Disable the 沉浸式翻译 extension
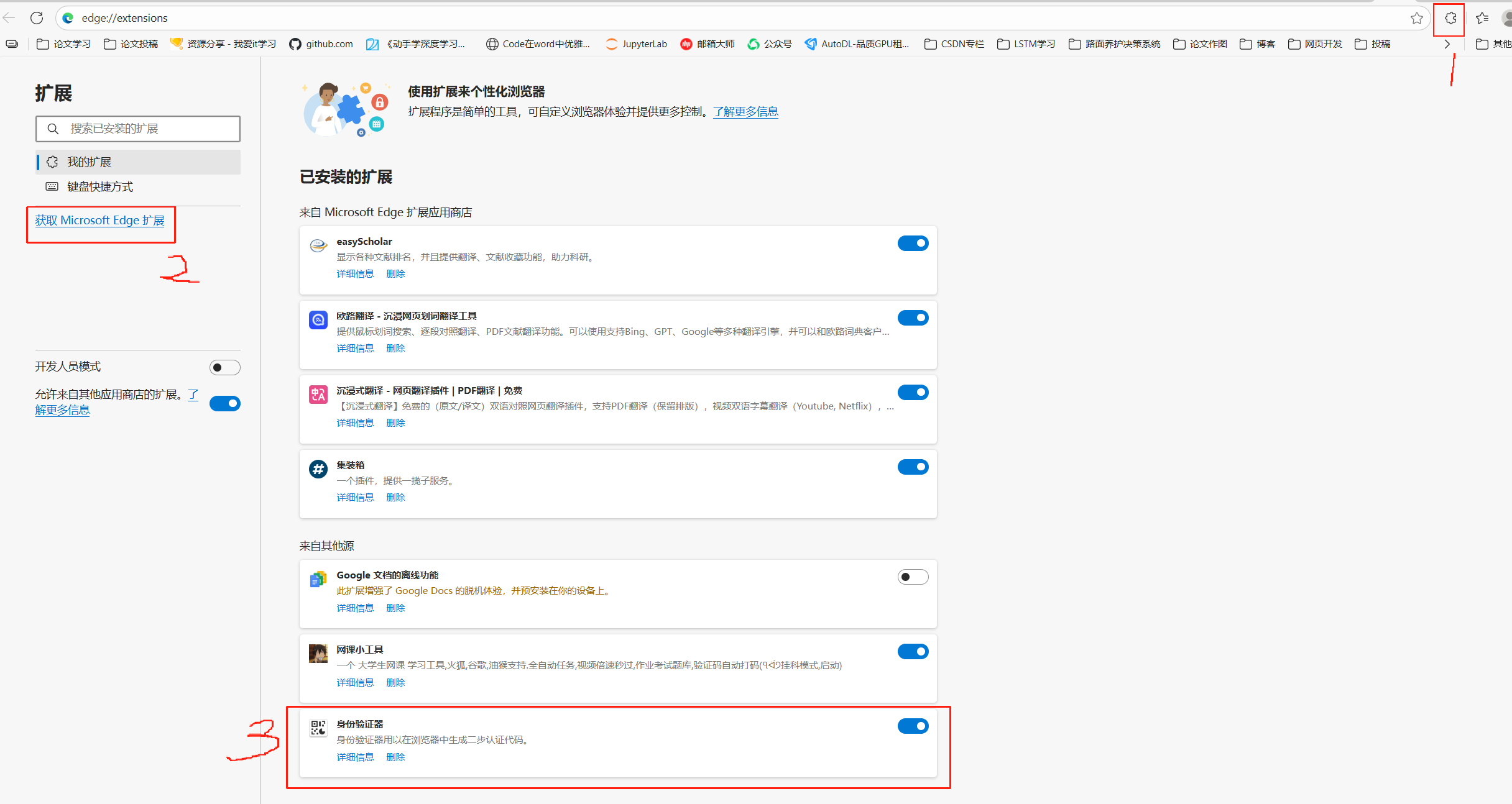The width and height of the screenshot is (1512, 804). pyautogui.click(x=913, y=393)
